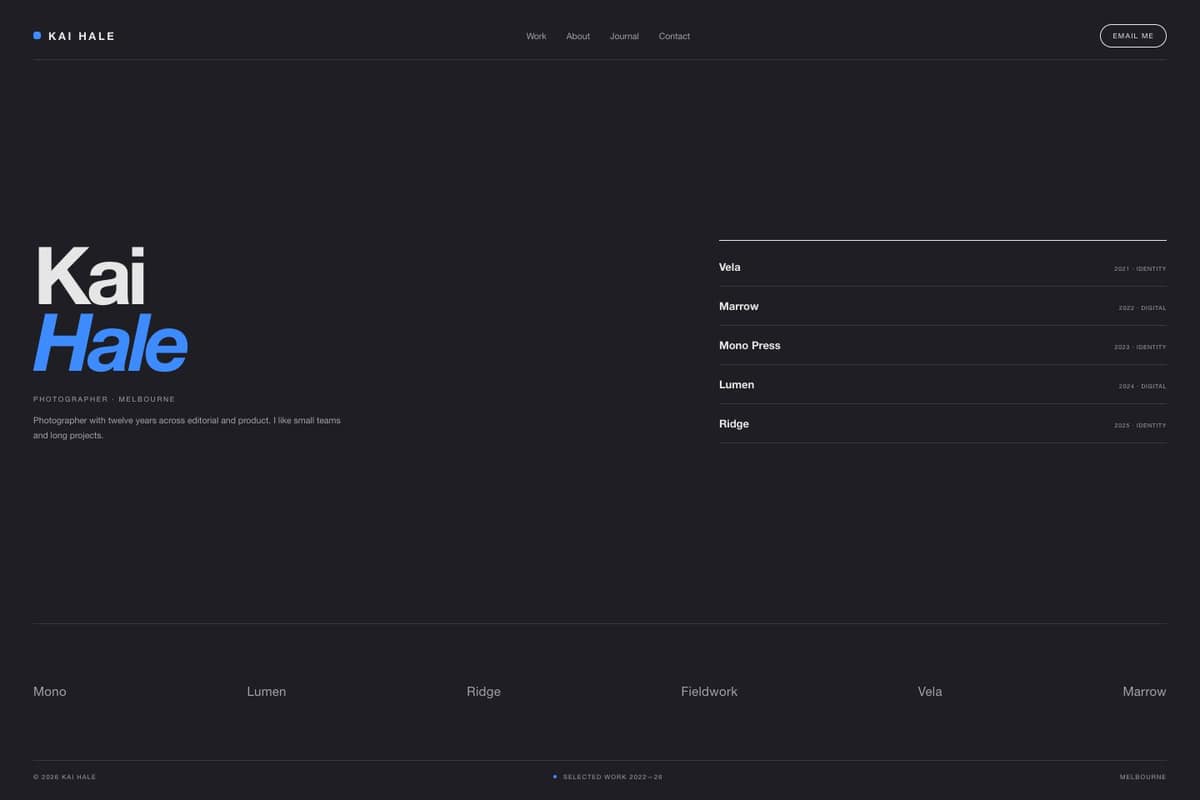Click the "2022 · DIGITAL" label
The width and height of the screenshot is (1200, 800).
point(1142,308)
